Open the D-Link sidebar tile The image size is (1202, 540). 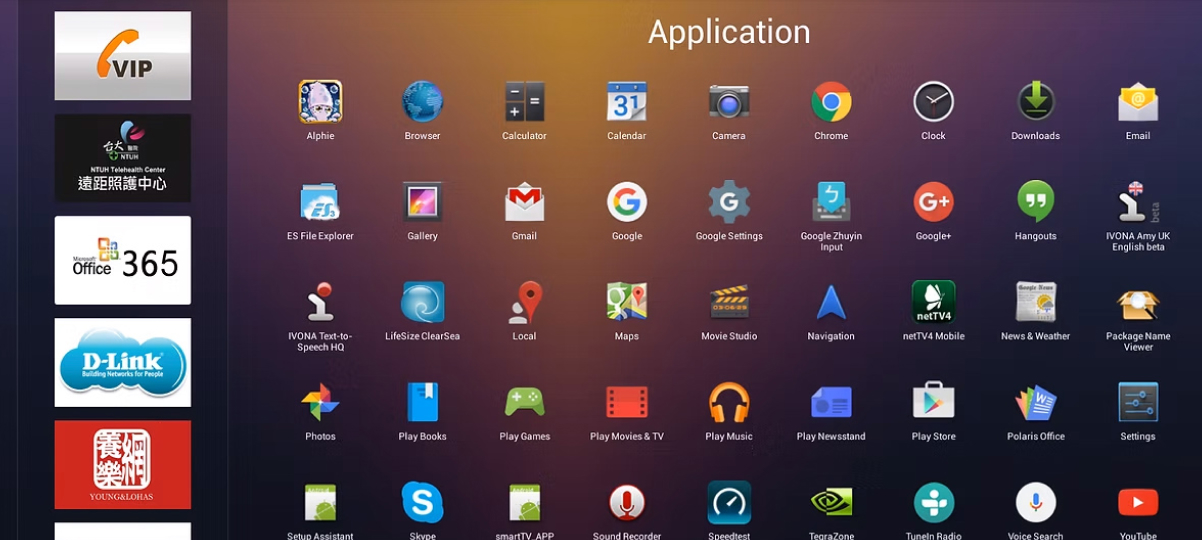pos(122,362)
